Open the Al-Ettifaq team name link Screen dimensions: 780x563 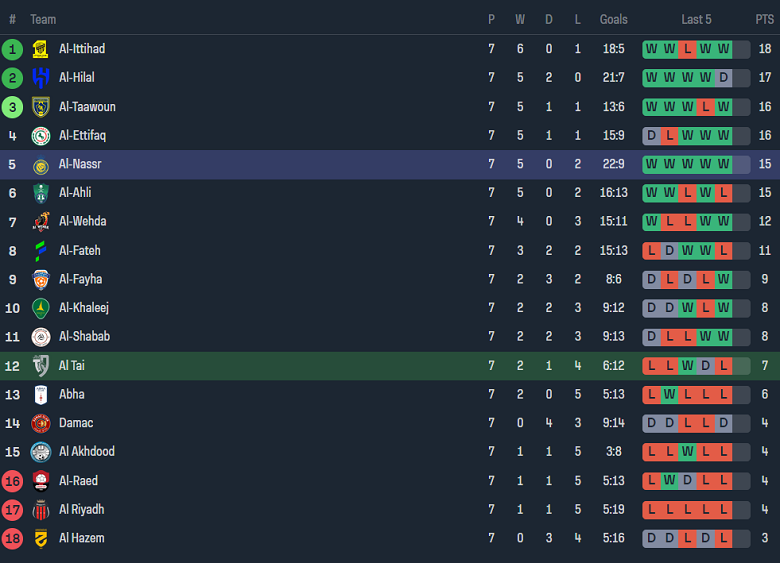pyautogui.click(x=82, y=135)
